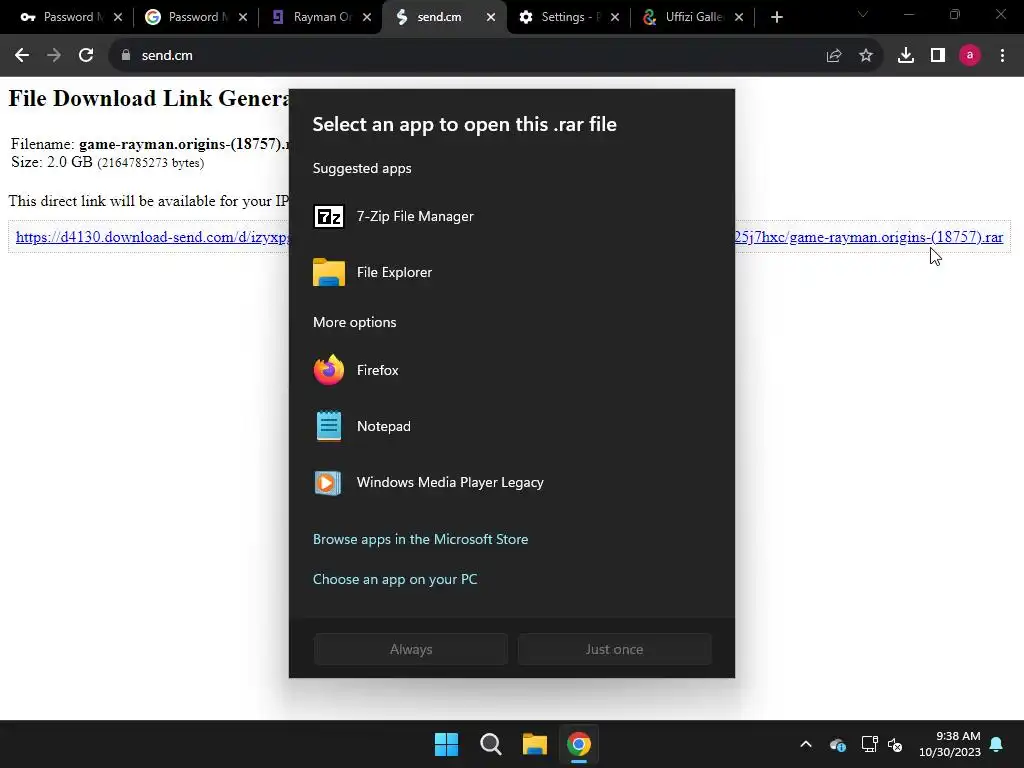Select Notepad to open the .rar
Viewport: 1024px width, 768px height.
(x=511, y=426)
